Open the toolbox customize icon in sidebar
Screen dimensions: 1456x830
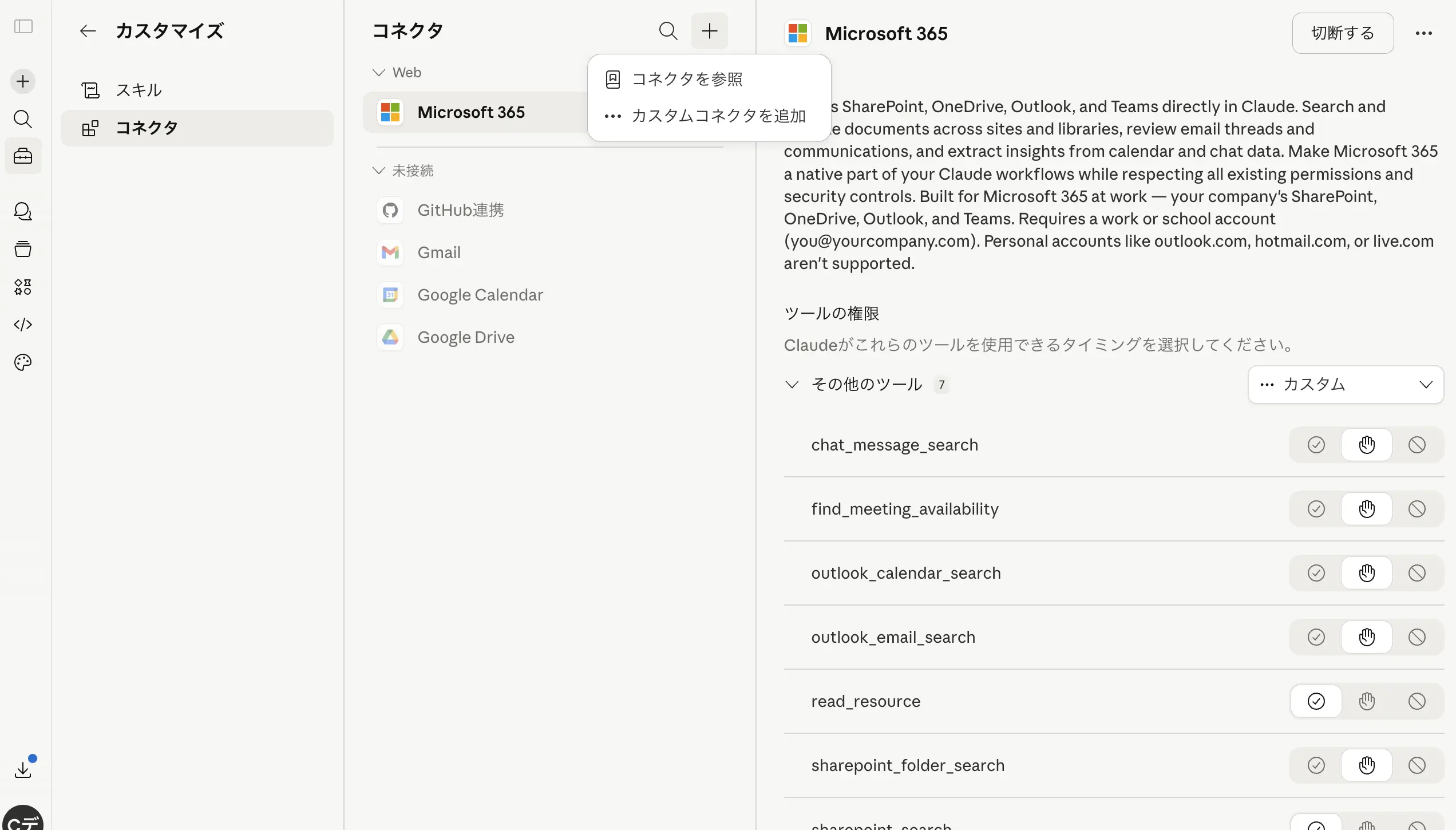[x=23, y=156]
